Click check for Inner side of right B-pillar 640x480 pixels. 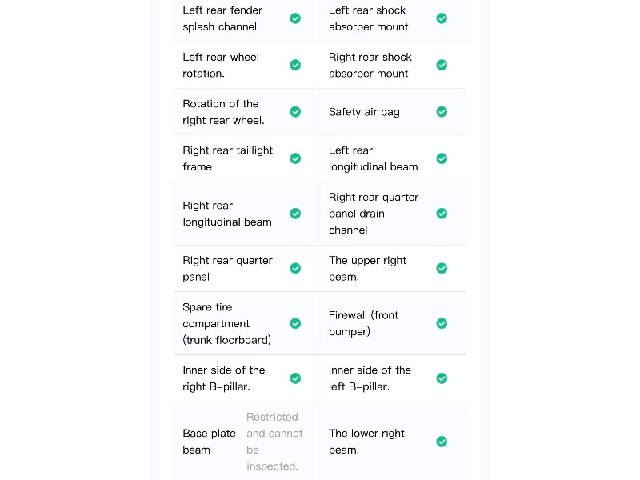coord(295,378)
